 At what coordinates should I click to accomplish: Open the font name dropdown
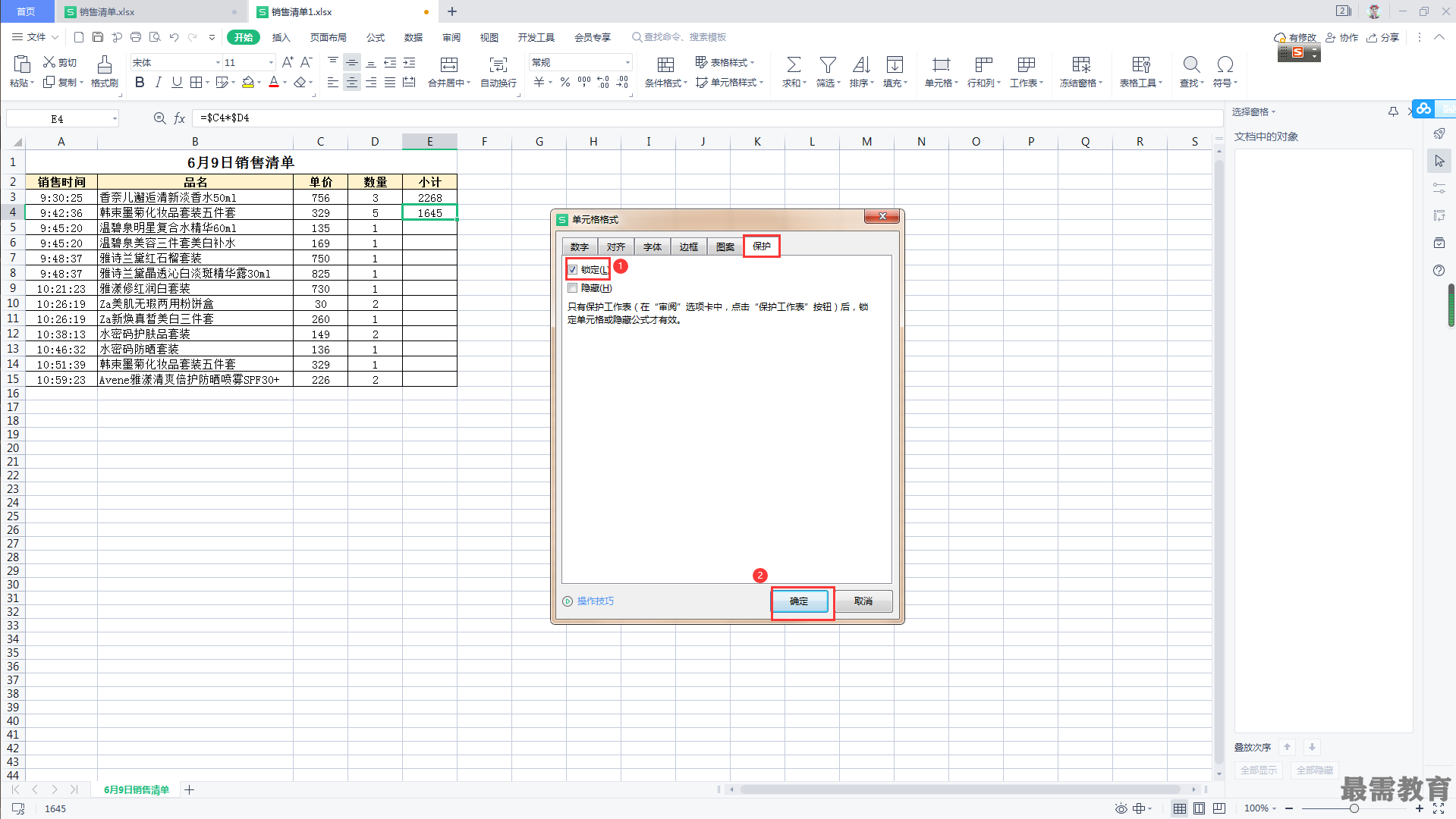(x=219, y=62)
